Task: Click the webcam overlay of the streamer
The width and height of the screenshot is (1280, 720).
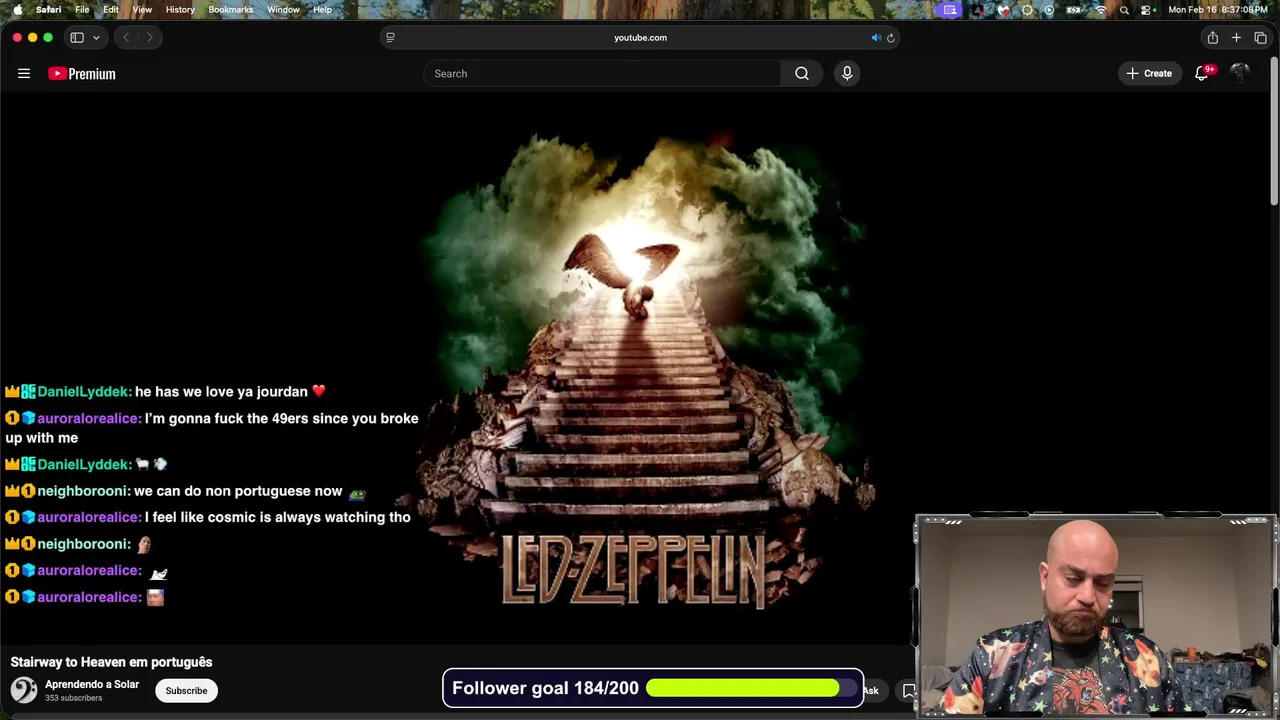Action: (1095, 615)
